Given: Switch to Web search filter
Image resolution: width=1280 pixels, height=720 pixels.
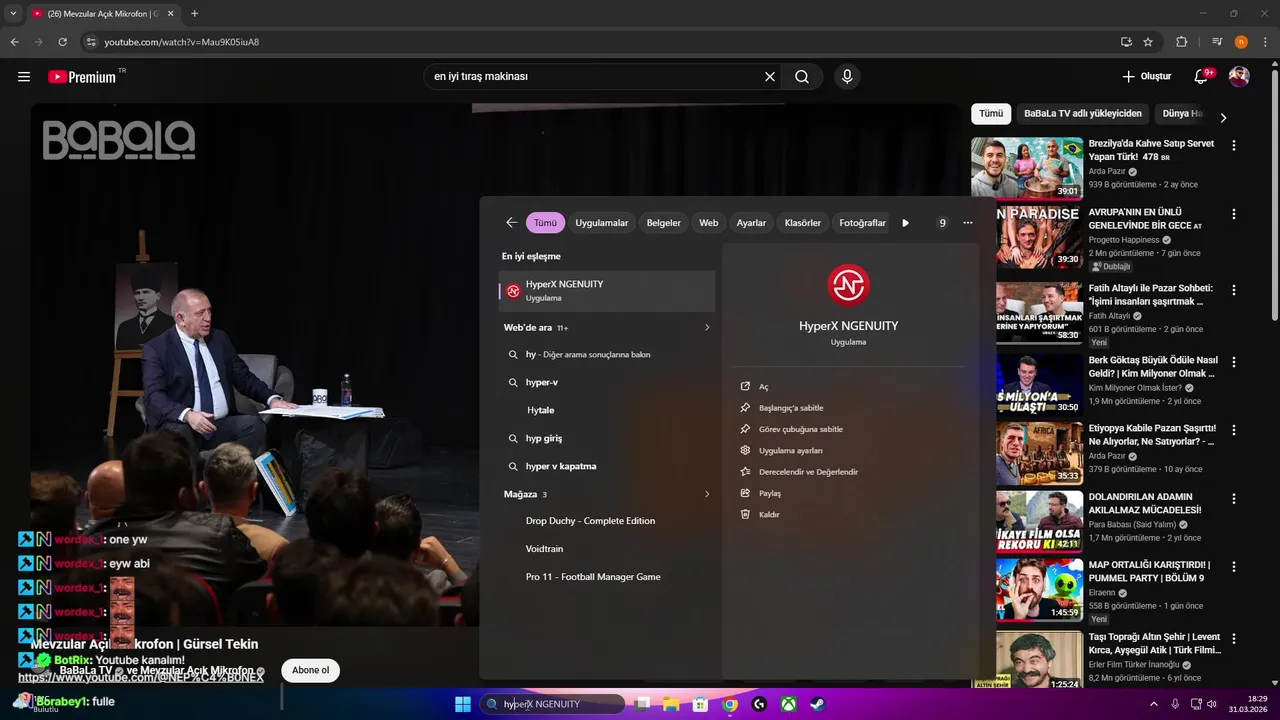Looking at the screenshot, I should pyautogui.click(x=709, y=223).
